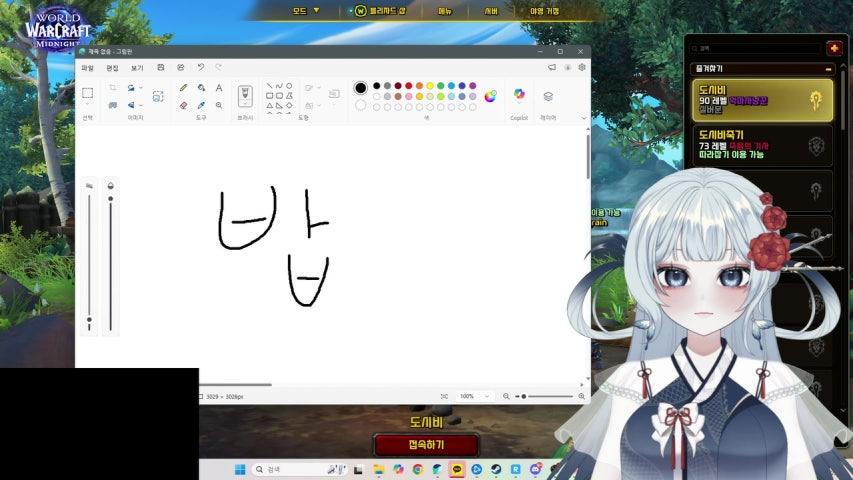
Task: Open Paint settings gear
Action: click(582, 67)
